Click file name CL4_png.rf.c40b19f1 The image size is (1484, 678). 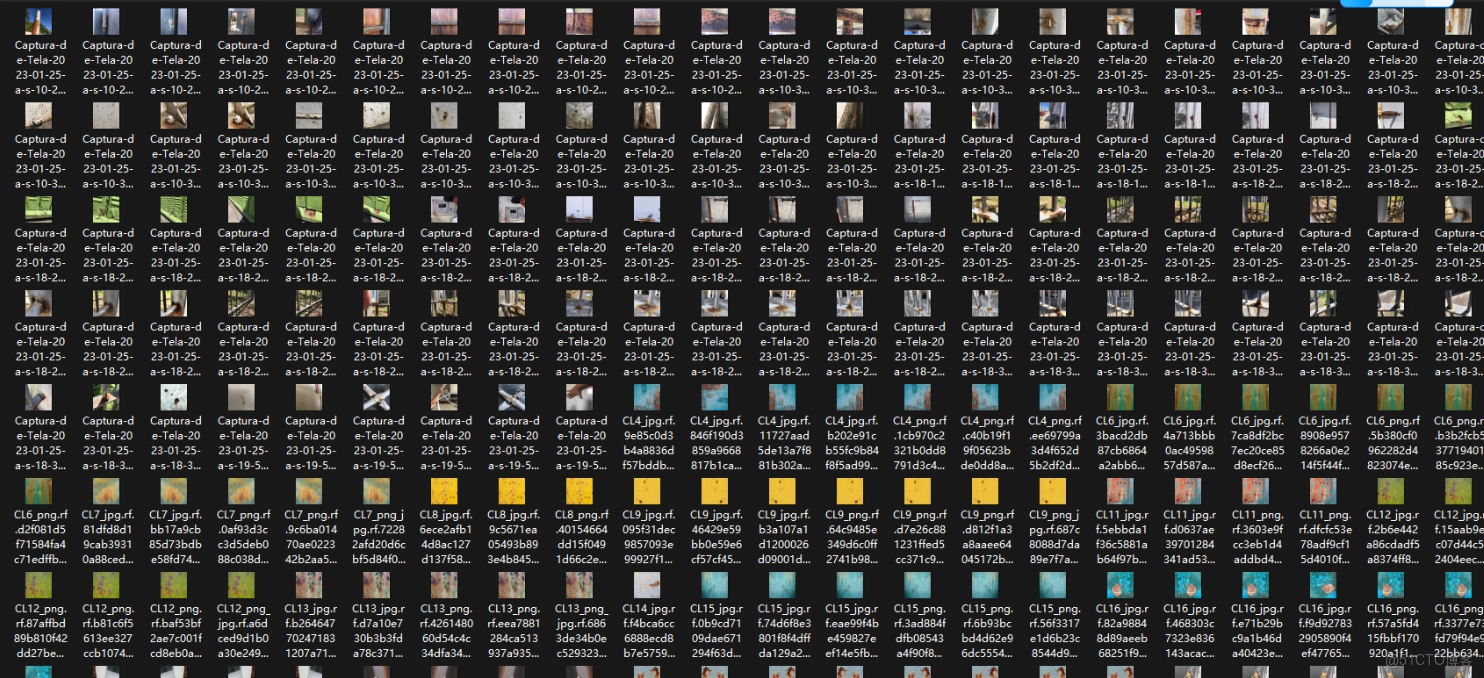point(987,443)
